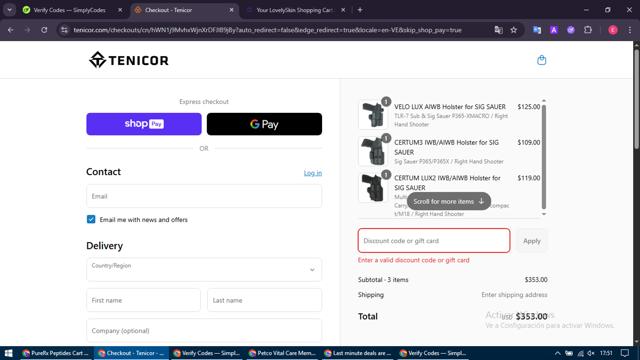Open the Chrome three-dot menu

point(630,30)
